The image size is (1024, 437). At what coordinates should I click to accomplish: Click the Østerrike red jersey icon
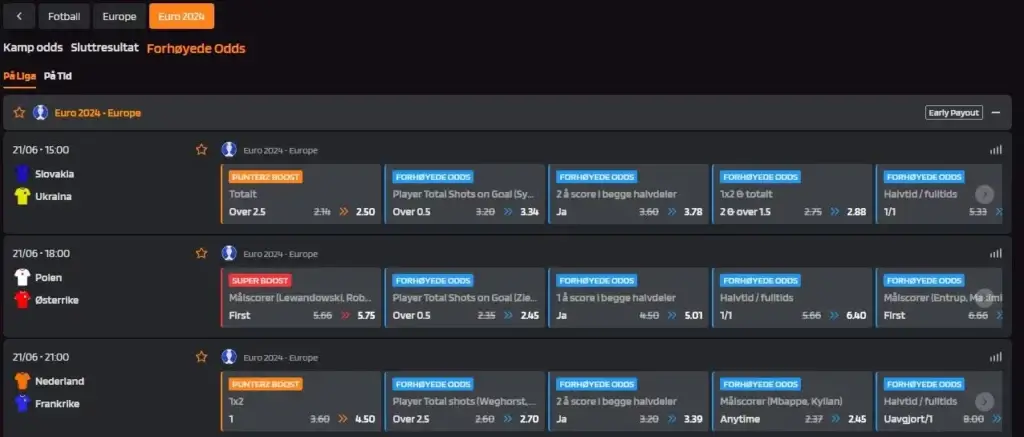tap(22, 300)
